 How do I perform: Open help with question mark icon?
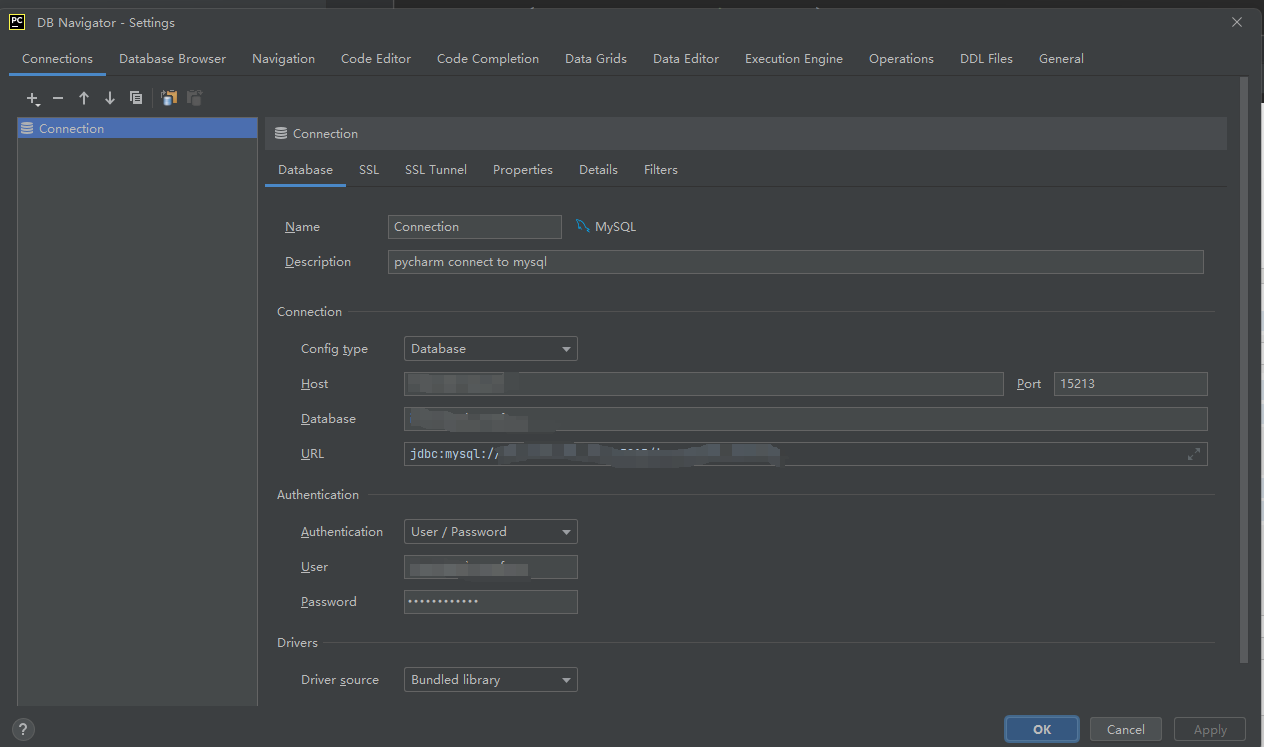pyautogui.click(x=25, y=730)
